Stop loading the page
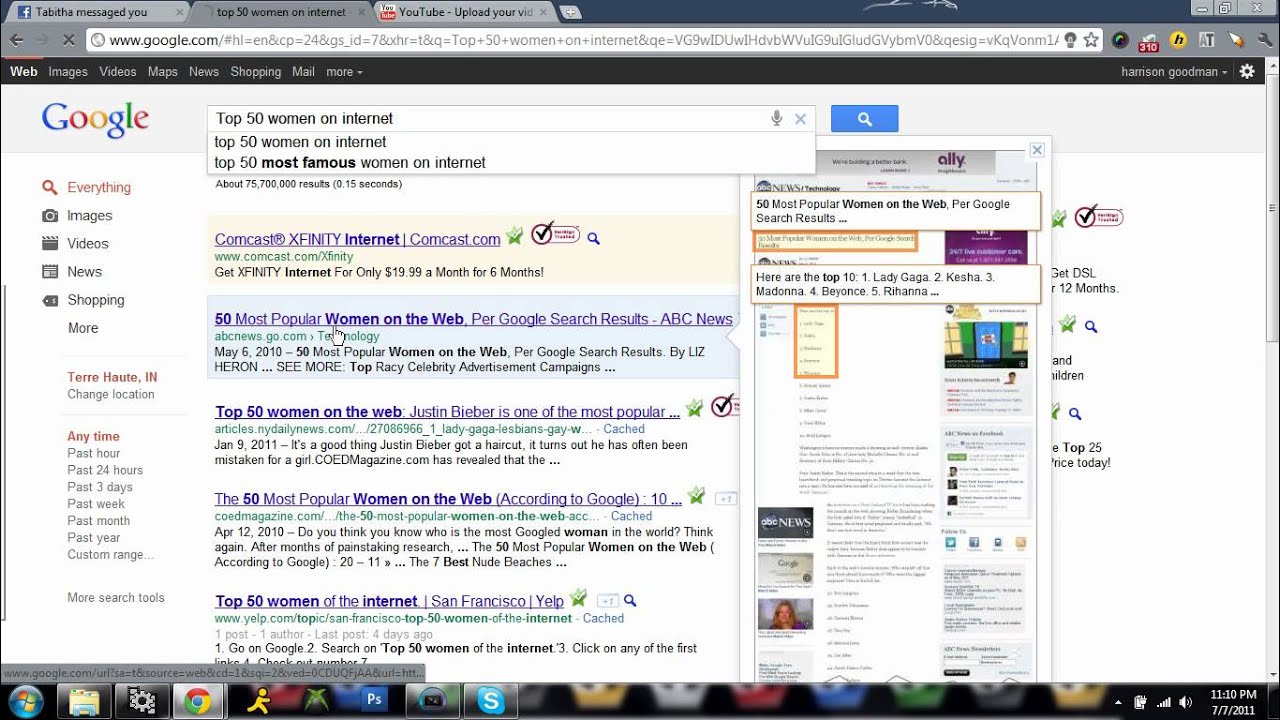This screenshot has height=720, width=1280. (69, 40)
